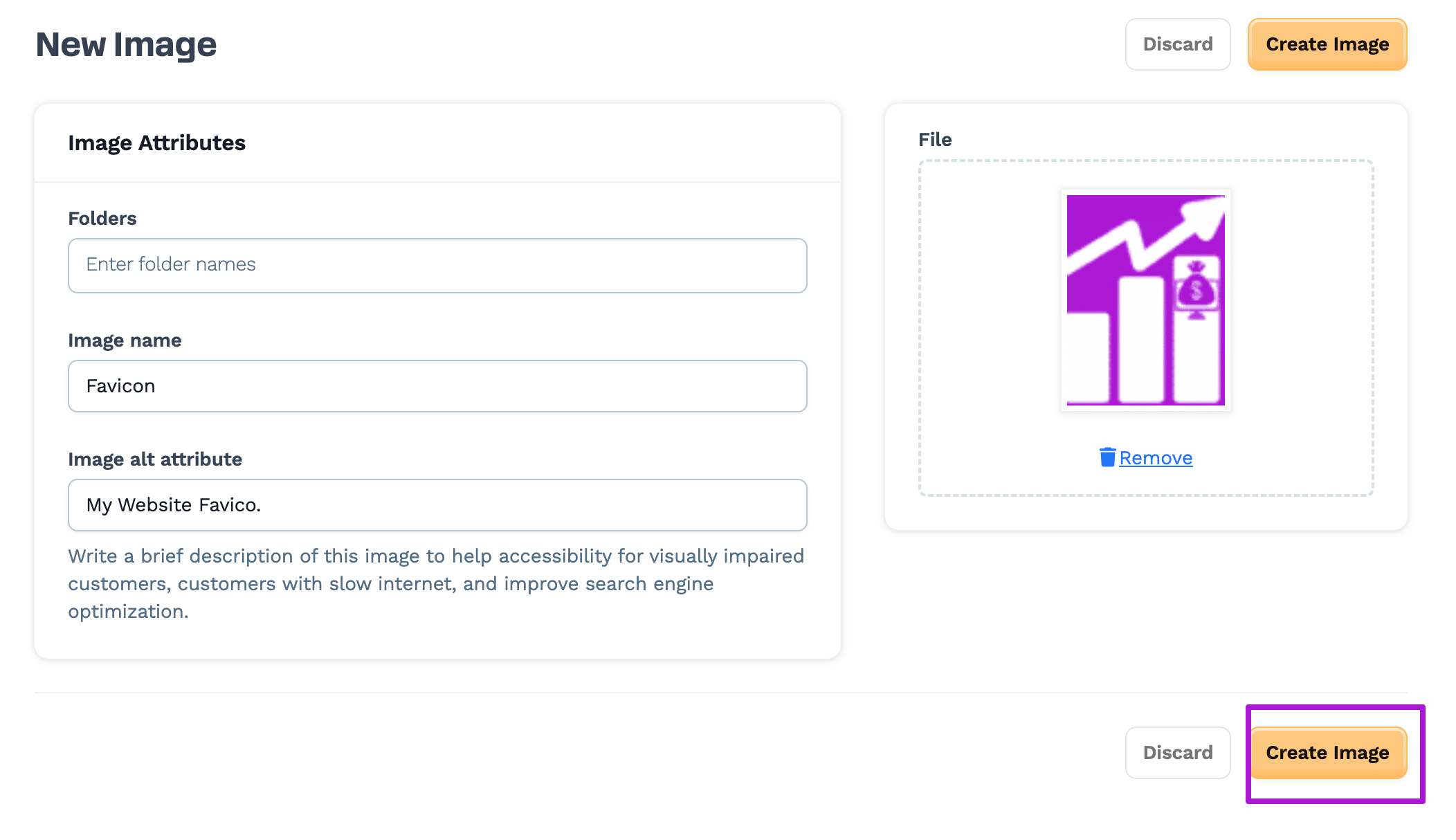The width and height of the screenshot is (1456, 840).
Task: Click the accessibility description text below alt field
Action: 436,583
